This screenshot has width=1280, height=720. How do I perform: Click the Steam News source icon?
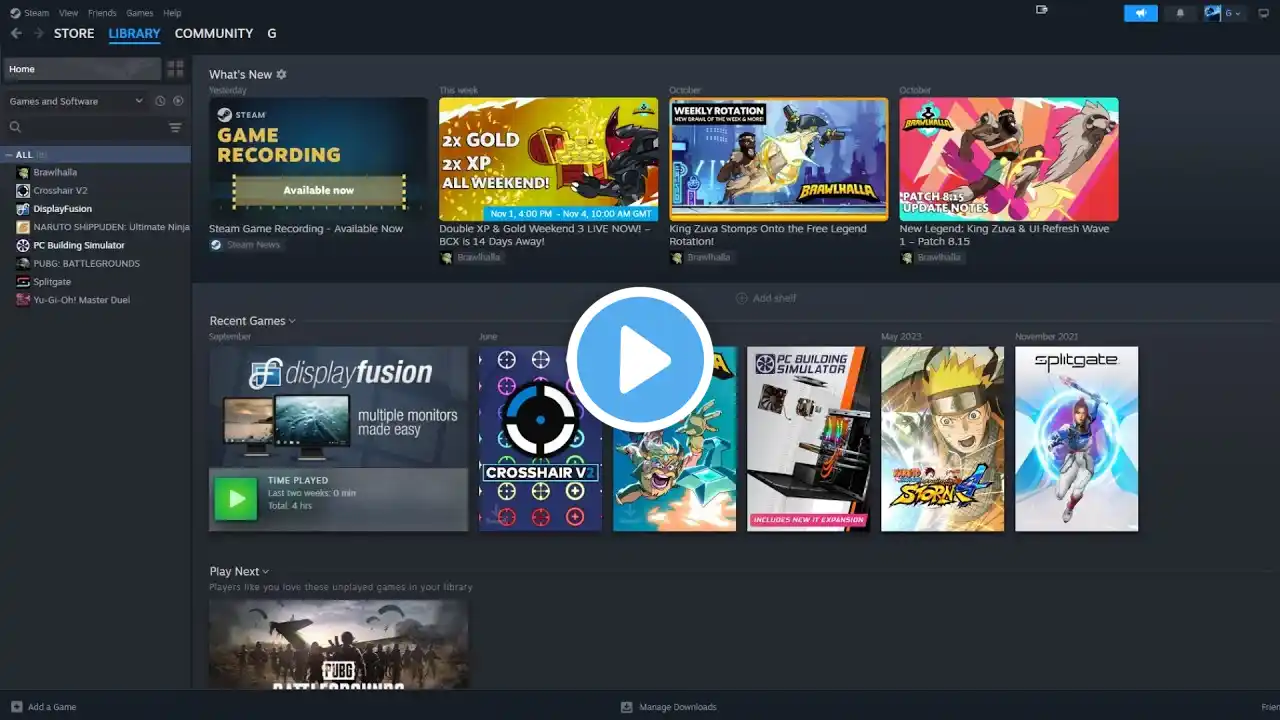pyautogui.click(x=216, y=245)
